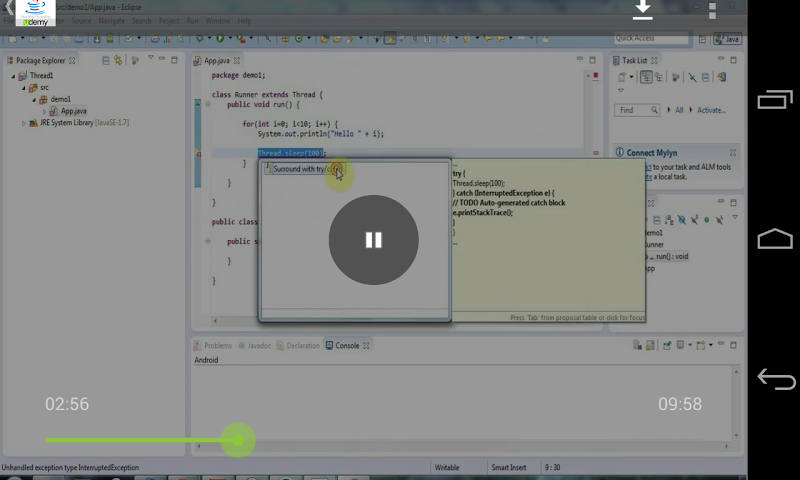Toggle Hide Fields in Outline
This screenshot has width=800, height=480.
tap(682, 220)
